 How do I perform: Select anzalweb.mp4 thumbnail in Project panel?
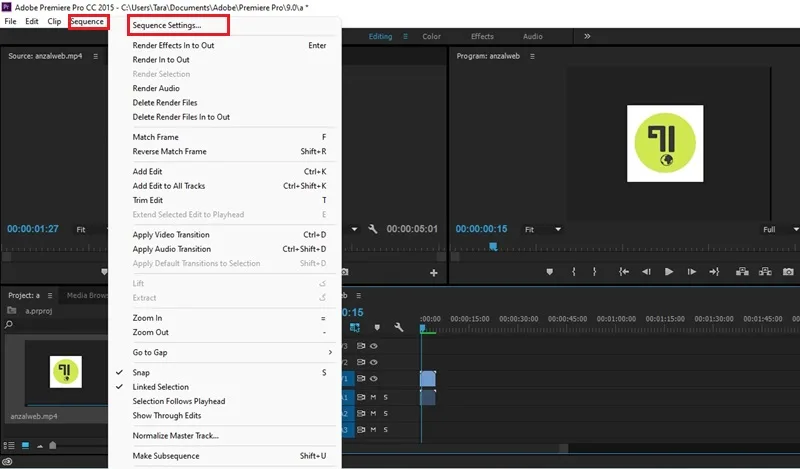[x=65, y=372]
